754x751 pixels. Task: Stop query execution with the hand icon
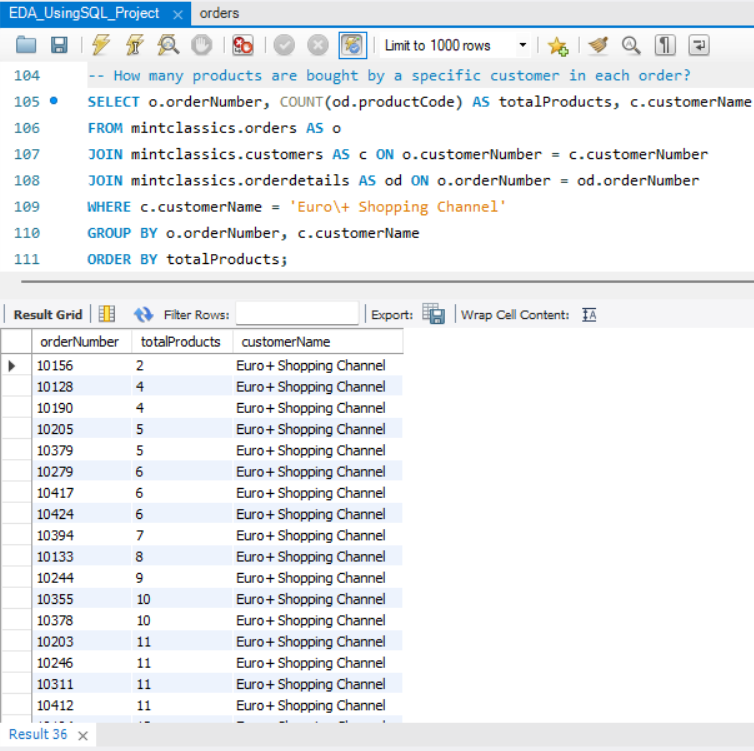201,45
